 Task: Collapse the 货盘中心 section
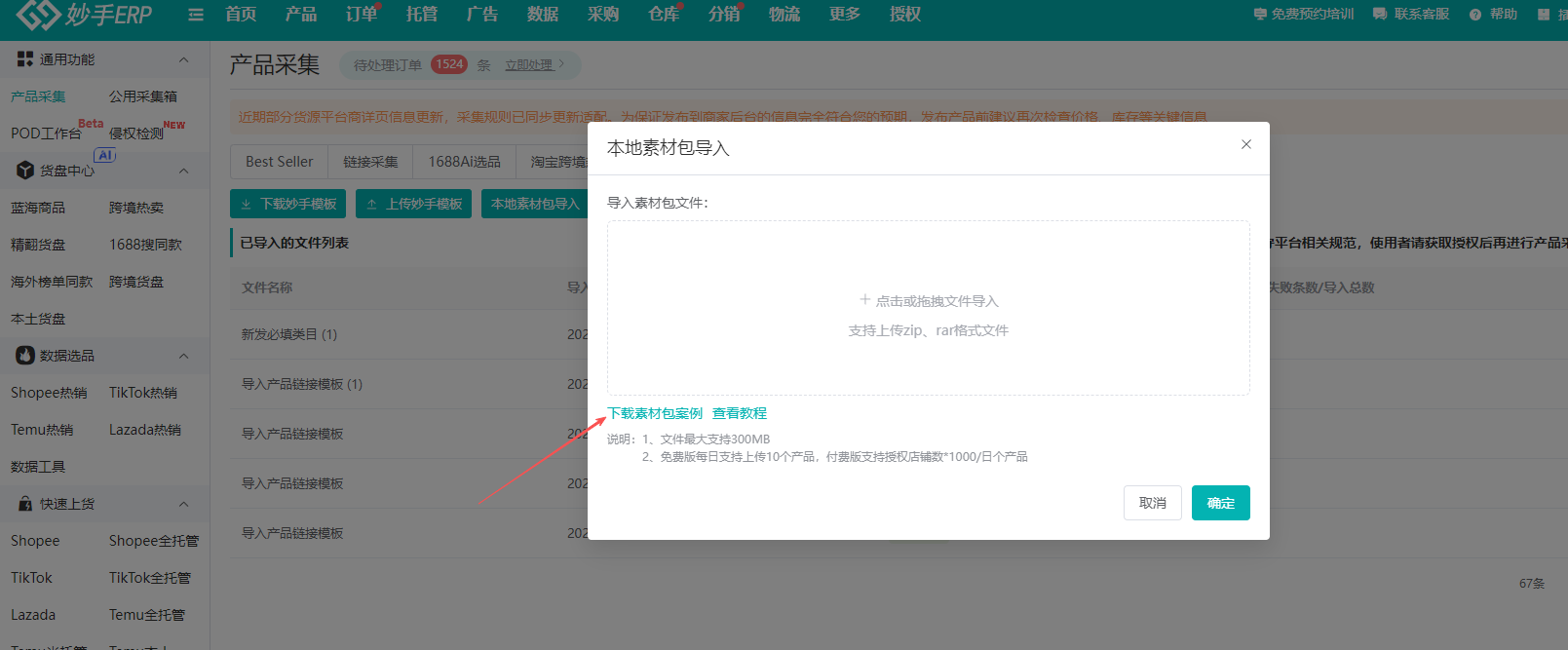(x=184, y=172)
